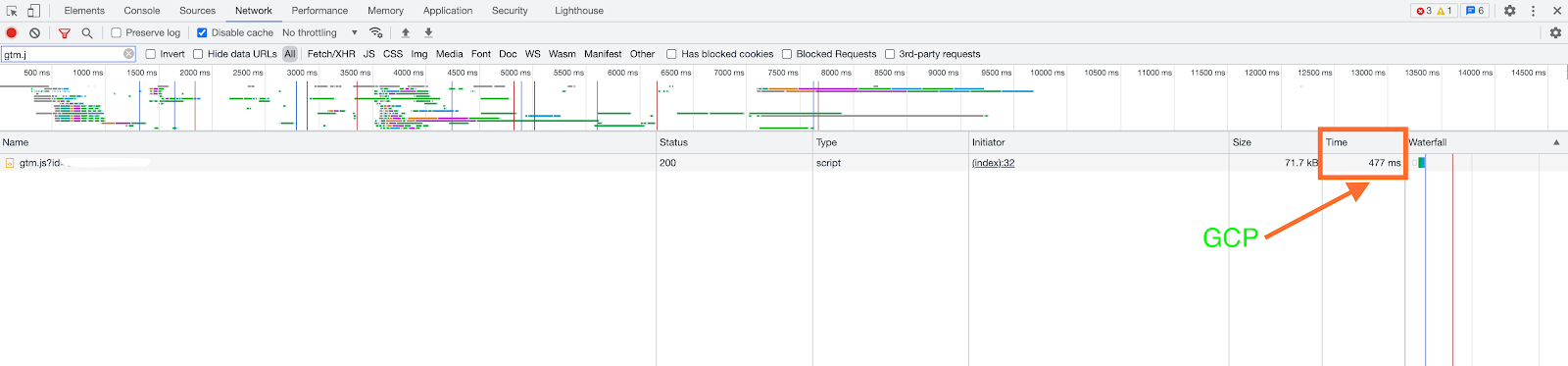Sort by the Name column header
The image size is (1568, 366).
pos(327,142)
